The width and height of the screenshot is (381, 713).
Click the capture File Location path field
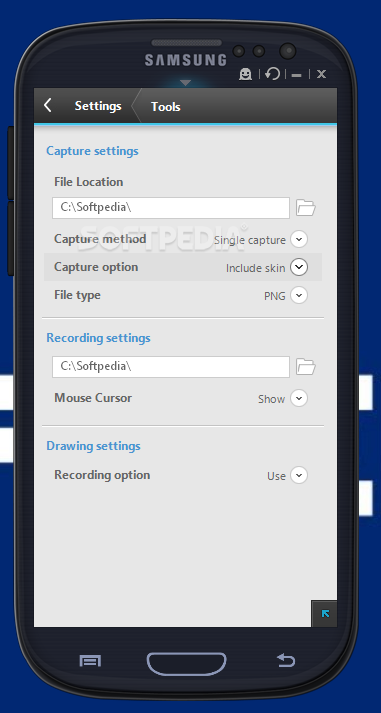point(171,208)
